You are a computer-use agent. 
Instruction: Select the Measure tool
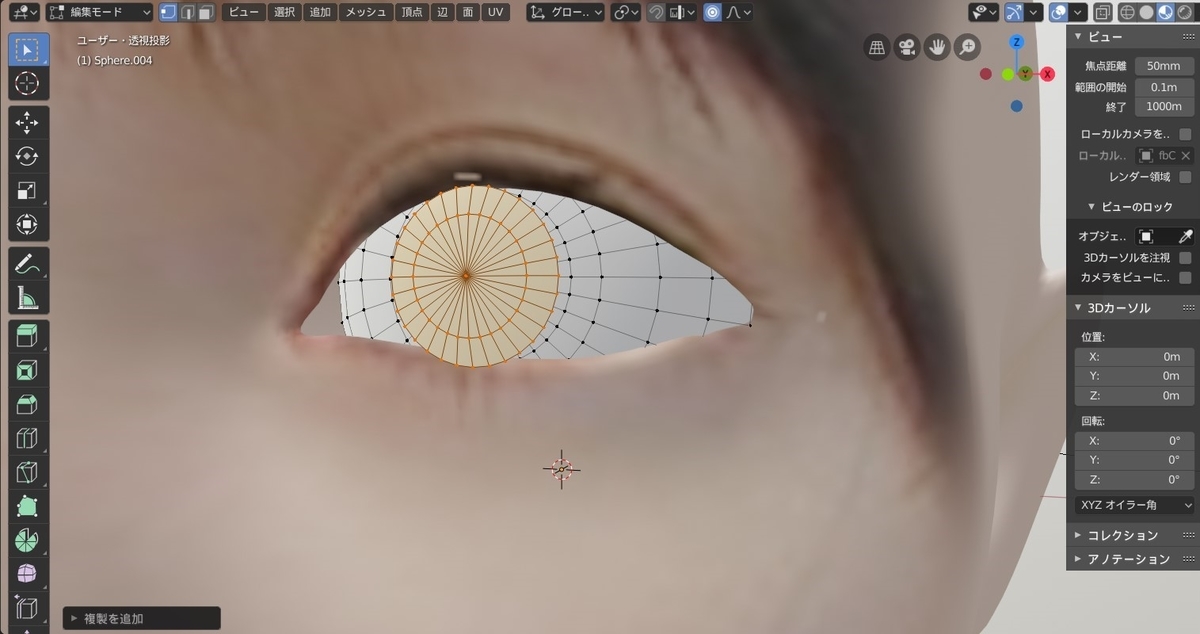click(x=27, y=297)
